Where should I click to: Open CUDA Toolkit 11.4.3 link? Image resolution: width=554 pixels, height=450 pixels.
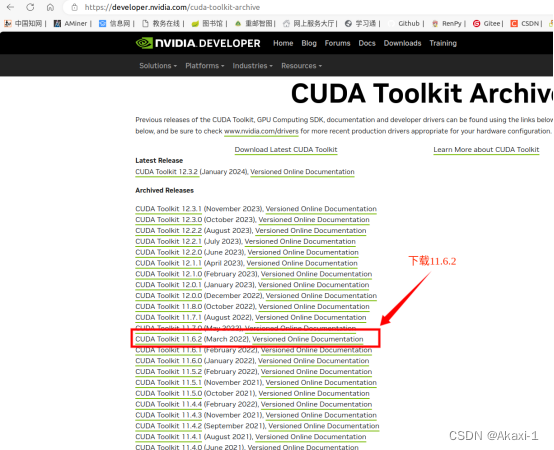tap(169, 415)
